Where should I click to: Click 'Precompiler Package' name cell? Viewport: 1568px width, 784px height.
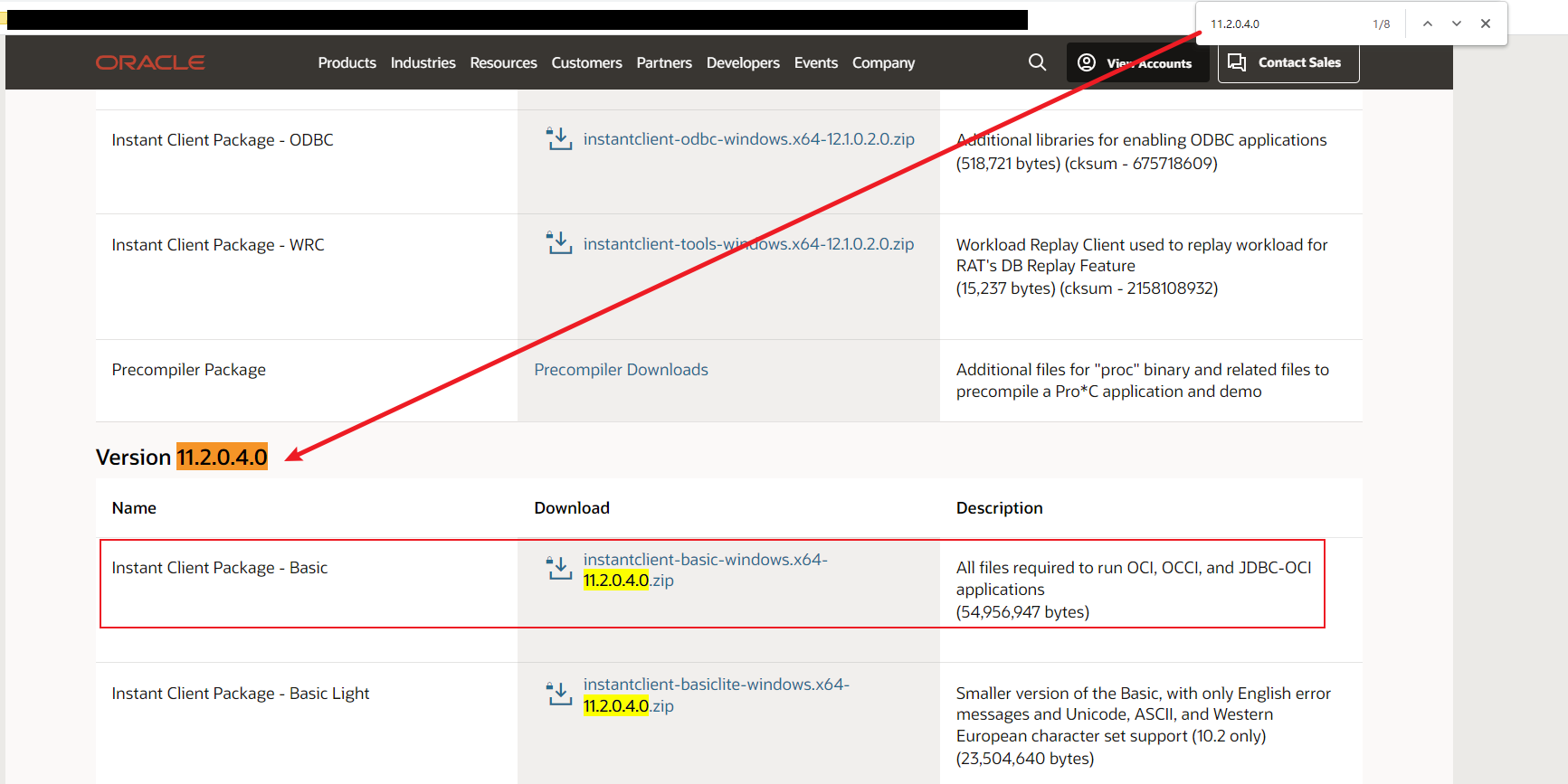189,370
